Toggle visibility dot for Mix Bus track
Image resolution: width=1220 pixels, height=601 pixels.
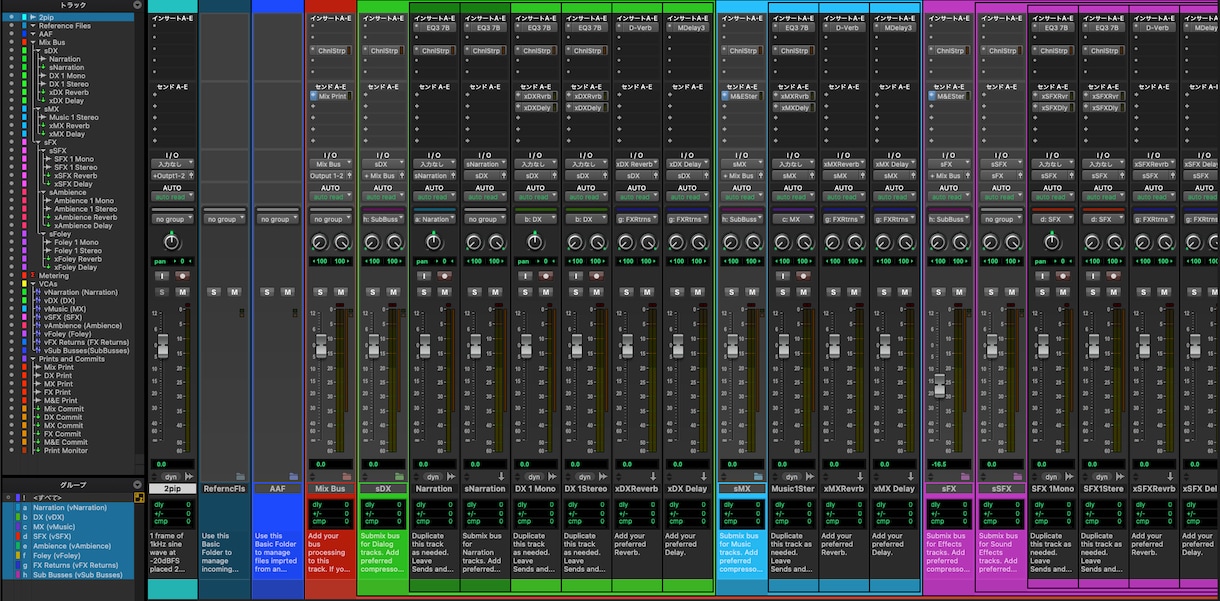tap(11, 43)
